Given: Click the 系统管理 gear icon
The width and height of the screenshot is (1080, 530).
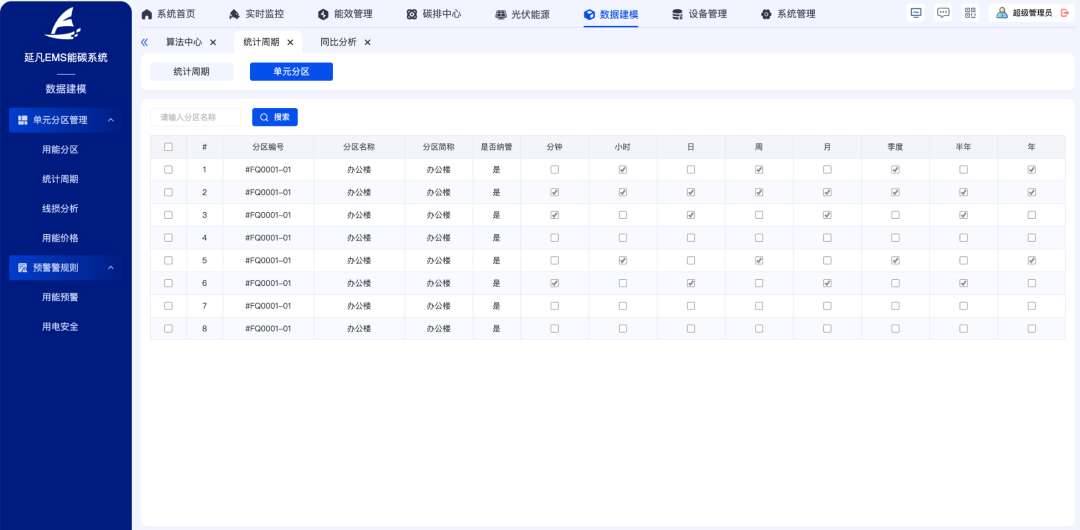Looking at the screenshot, I should 766,14.
